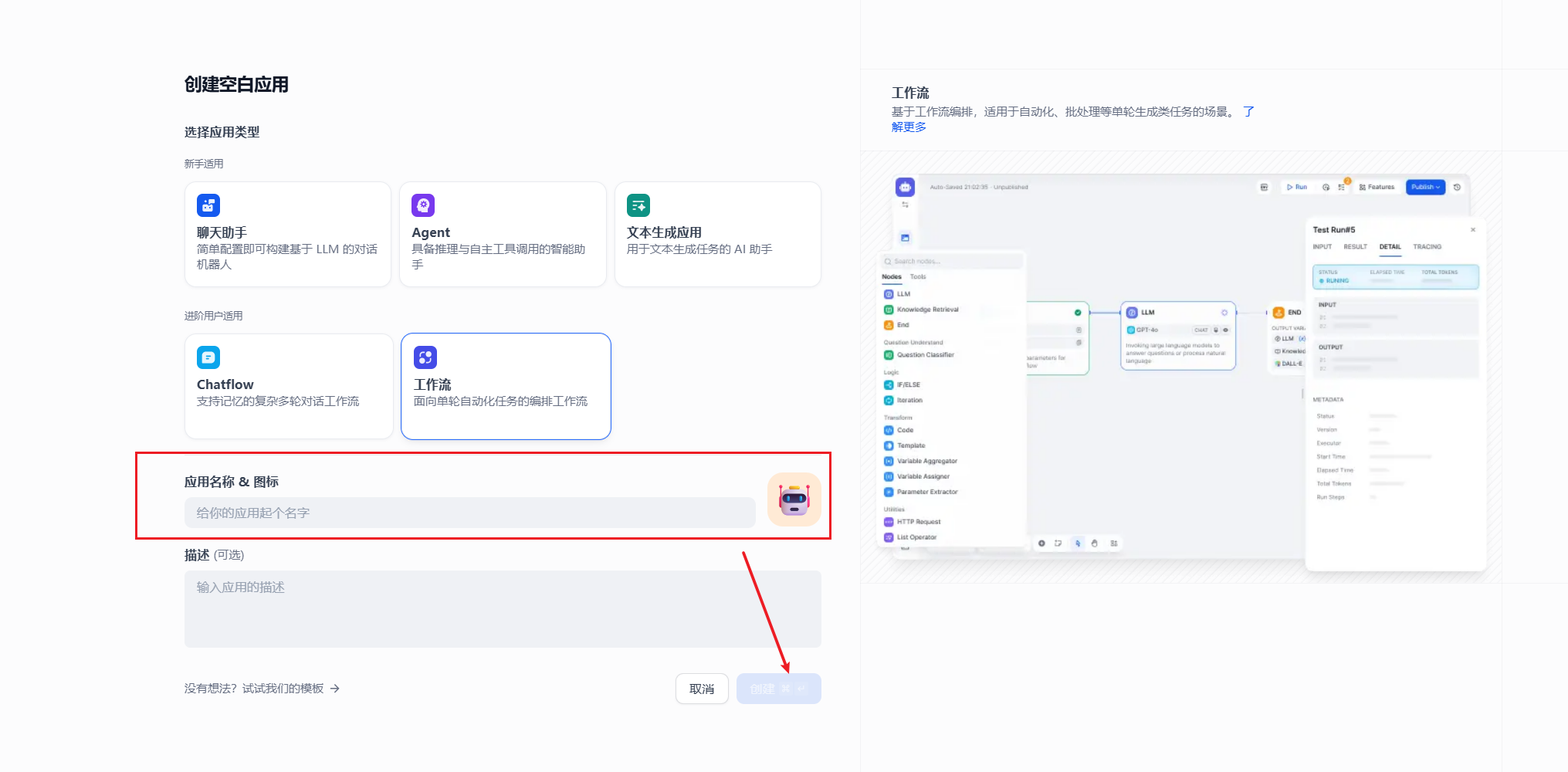Switch to the TRACING tab
Image resolution: width=1568 pixels, height=772 pixels.
tap(1427, 246)
